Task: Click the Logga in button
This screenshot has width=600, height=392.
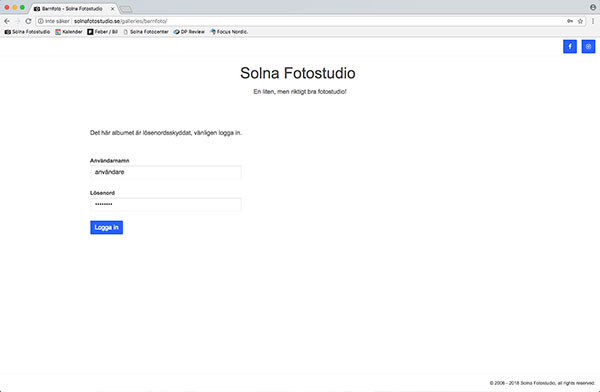Action: (106, 227)
